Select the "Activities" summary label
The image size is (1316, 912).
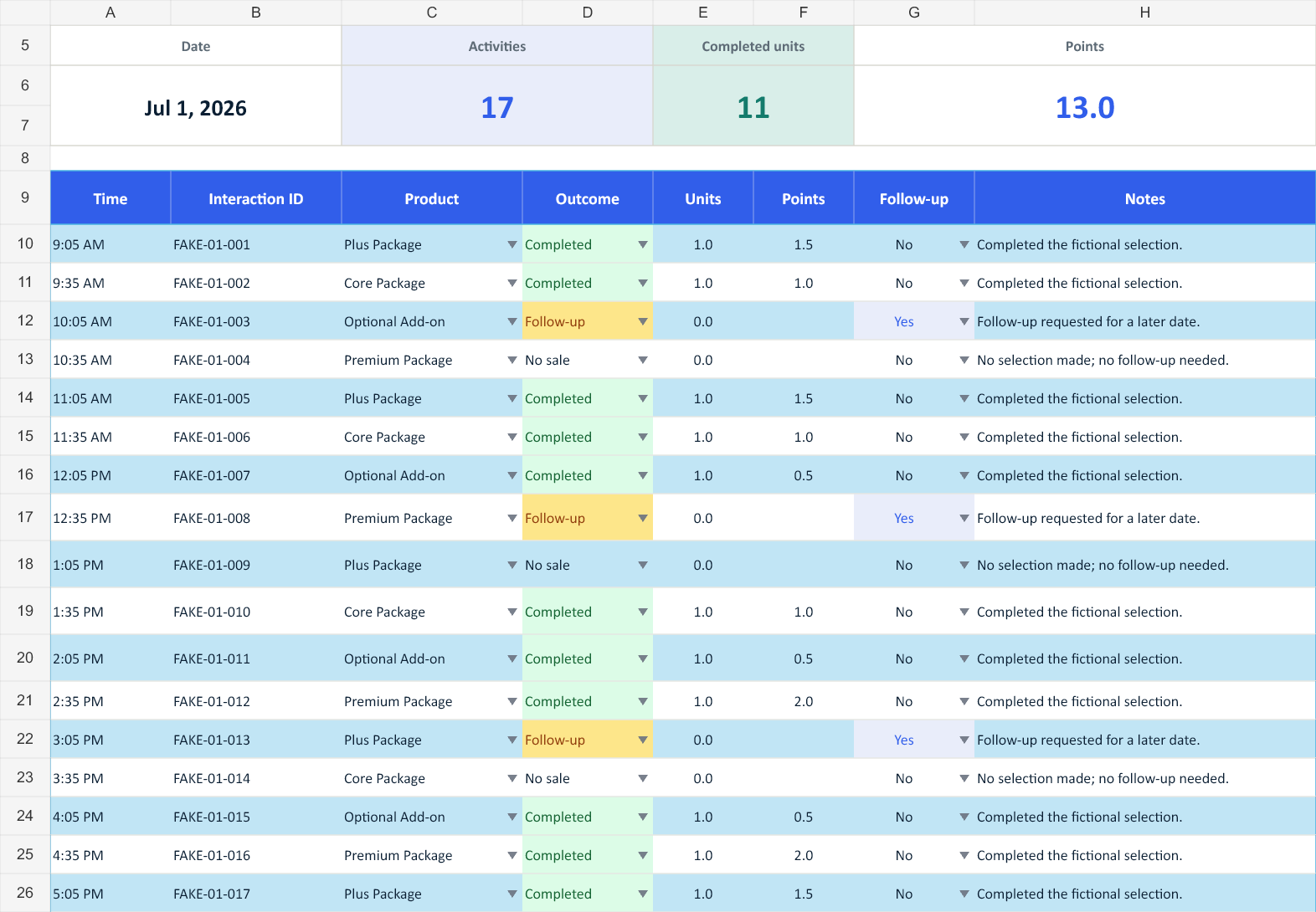pyautogui.click(x=497, y=47)
